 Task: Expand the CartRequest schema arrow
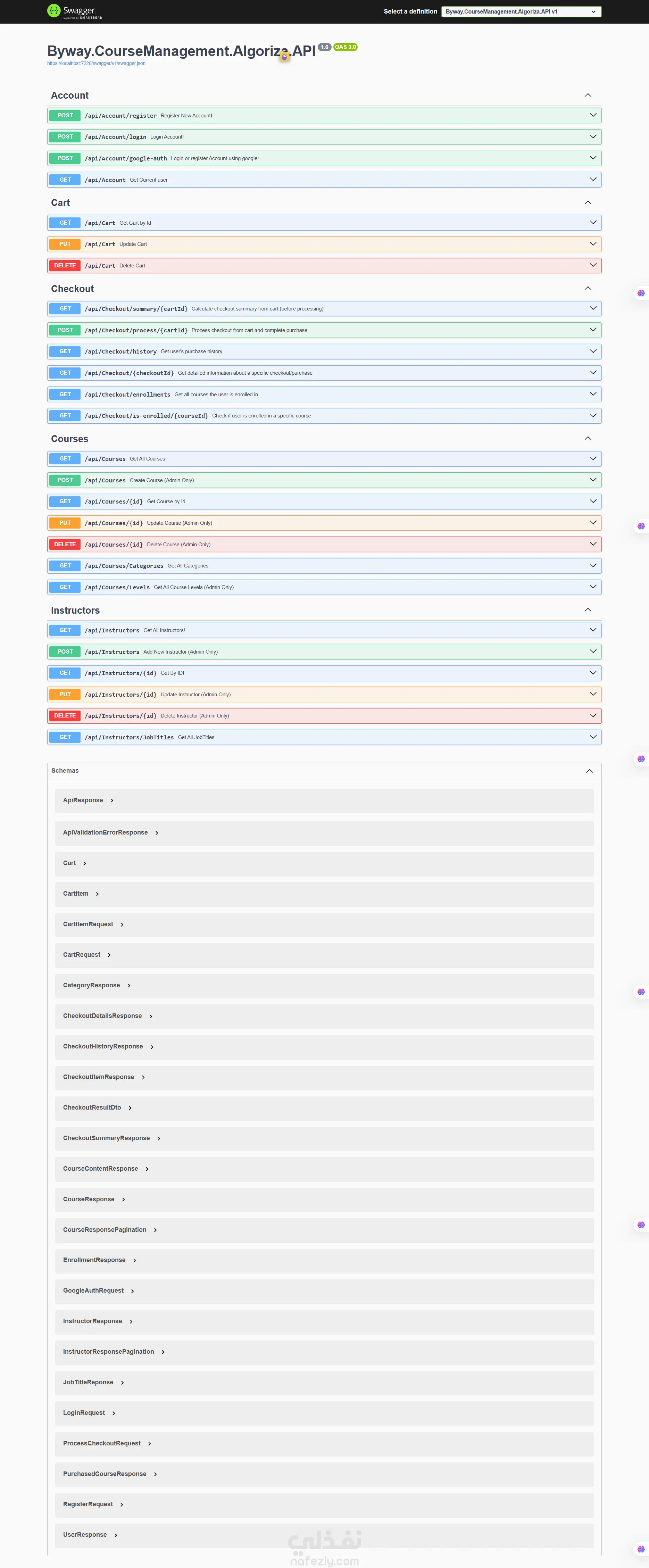[109, 955]
